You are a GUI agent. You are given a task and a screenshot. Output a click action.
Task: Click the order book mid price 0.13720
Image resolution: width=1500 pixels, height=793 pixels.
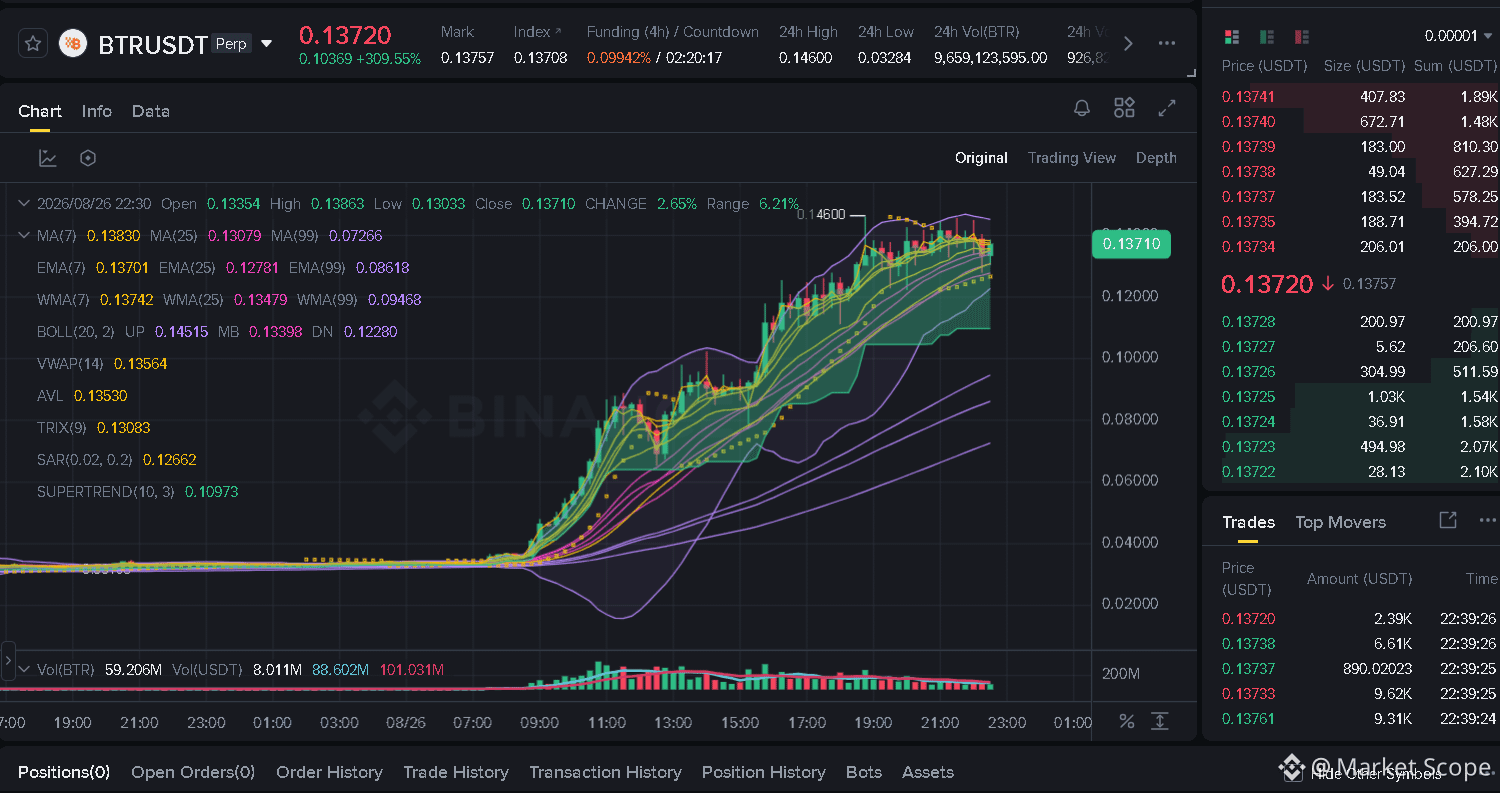(1266, 284)
